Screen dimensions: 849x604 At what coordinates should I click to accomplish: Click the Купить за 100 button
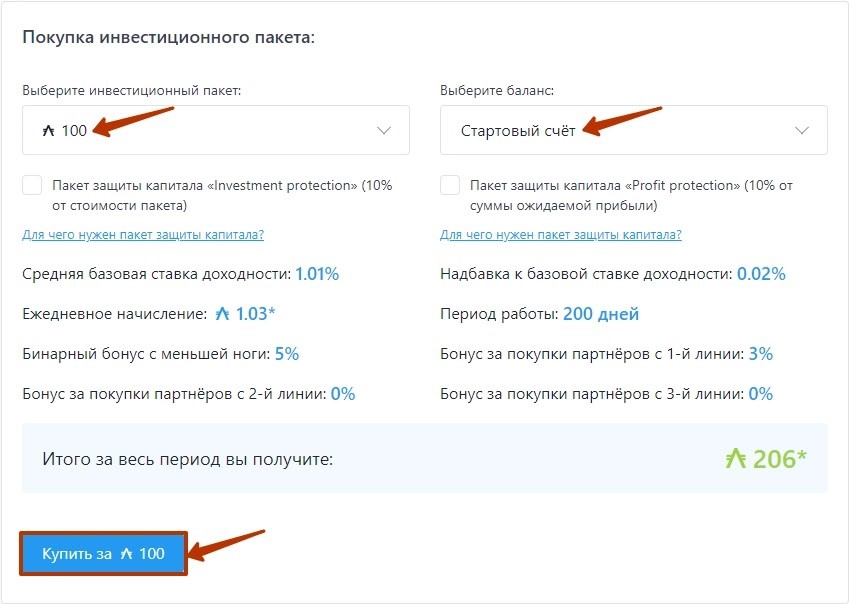coord(103,553)
